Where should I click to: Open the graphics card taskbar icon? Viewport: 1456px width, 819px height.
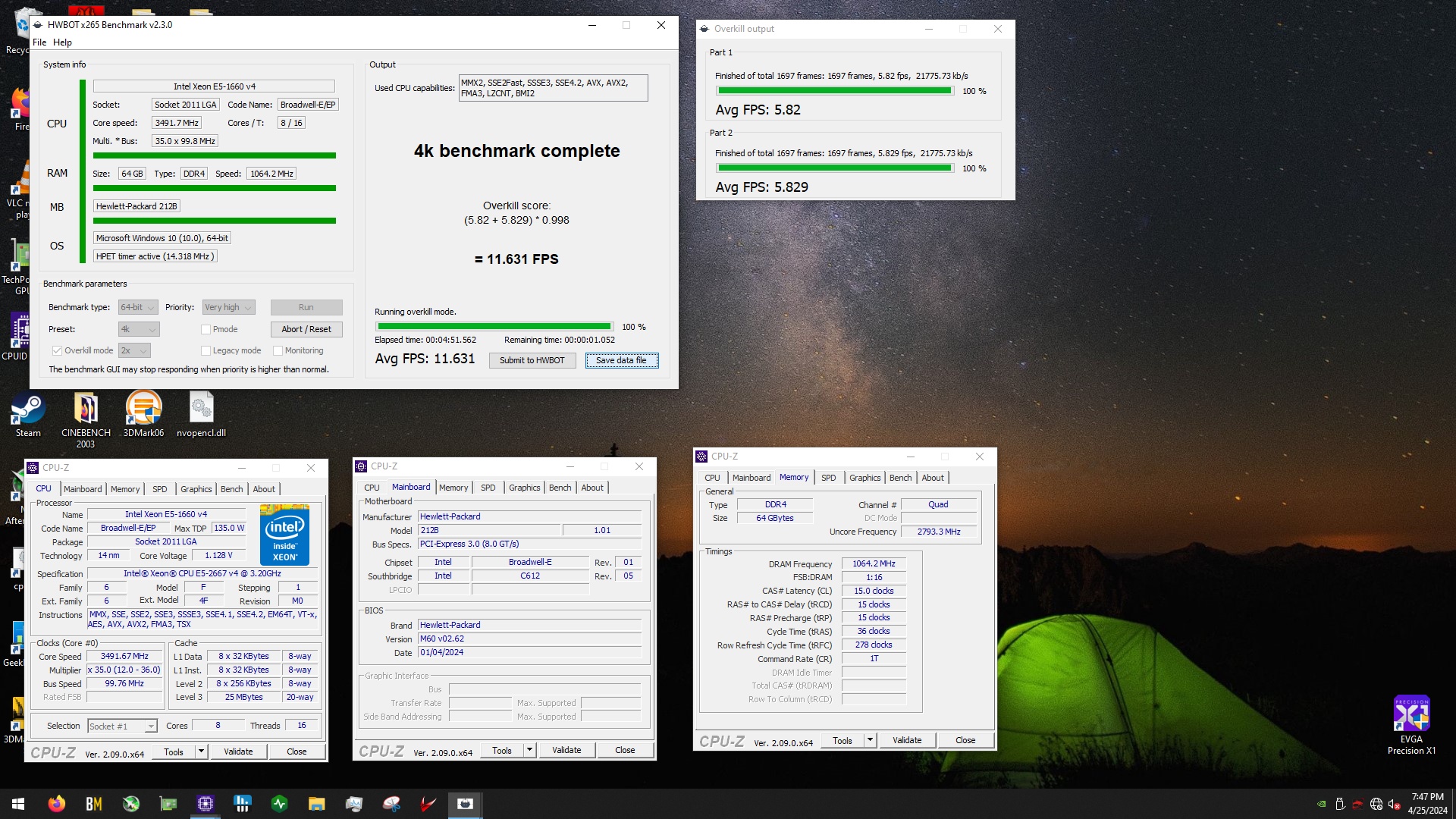point(168,804)
